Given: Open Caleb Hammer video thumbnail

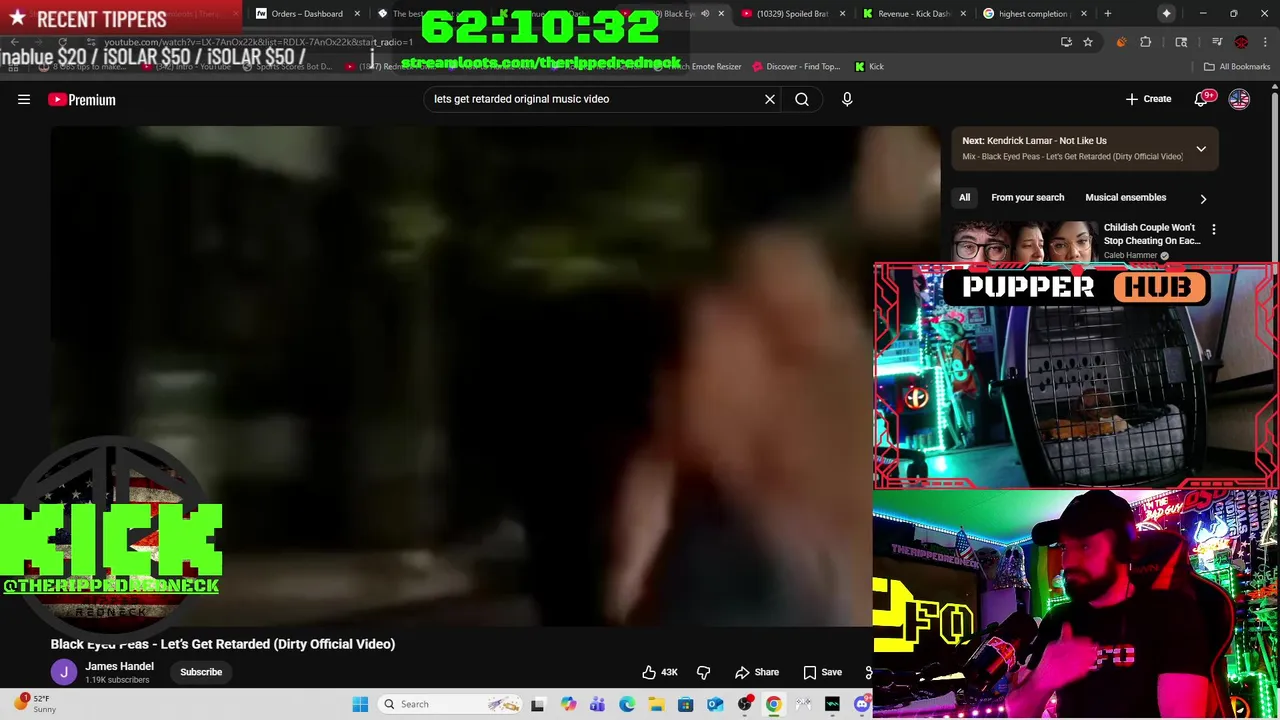Looking at the screenshot, I should point(1024,241).
